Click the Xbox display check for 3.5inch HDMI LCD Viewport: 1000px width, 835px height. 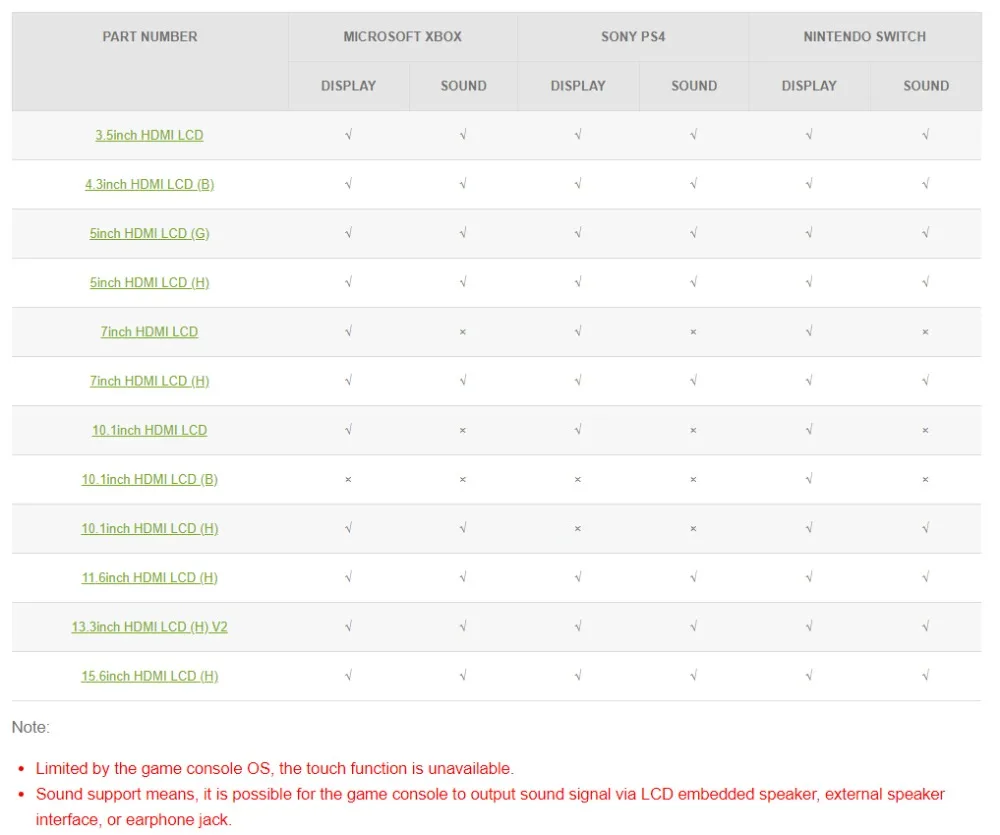click(x=348, y=135)
